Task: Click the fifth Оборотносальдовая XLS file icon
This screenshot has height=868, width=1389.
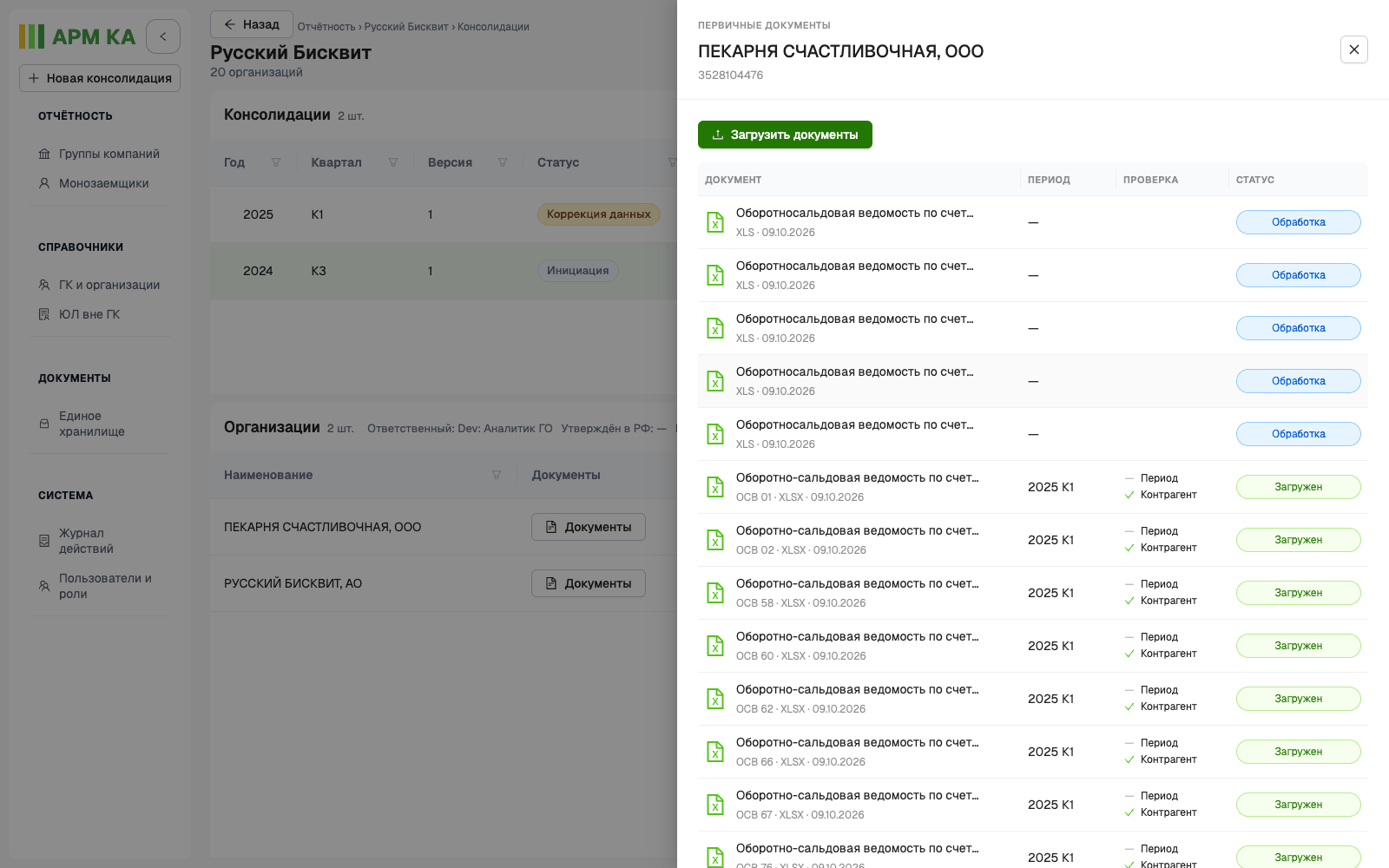Action: coord(715,434)
